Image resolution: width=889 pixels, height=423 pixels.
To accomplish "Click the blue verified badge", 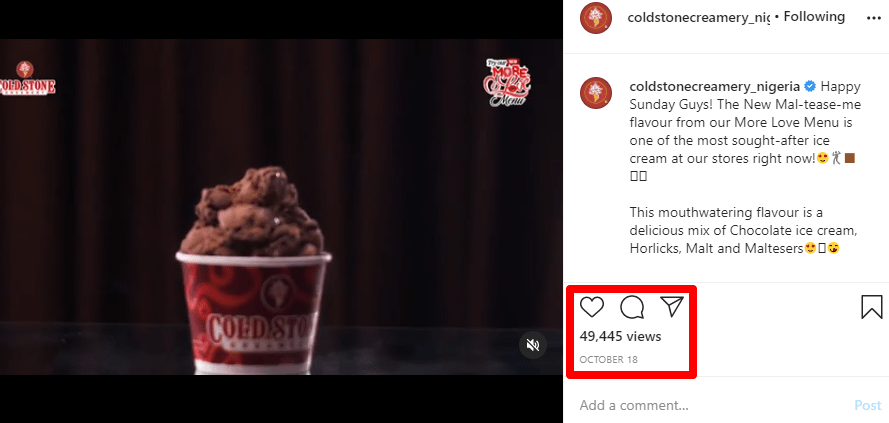I will pyautogui.click(x=810, y=87).
